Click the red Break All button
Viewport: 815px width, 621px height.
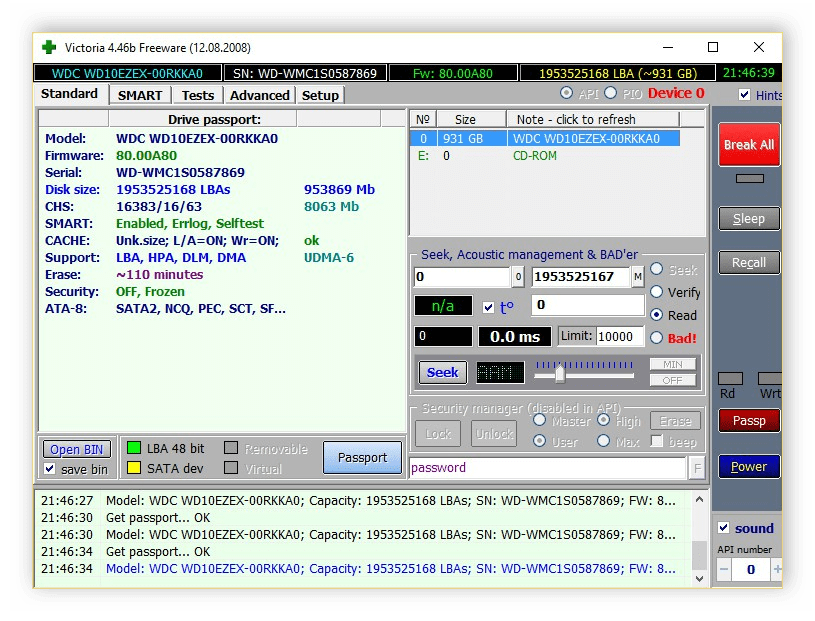coord(748,145)
